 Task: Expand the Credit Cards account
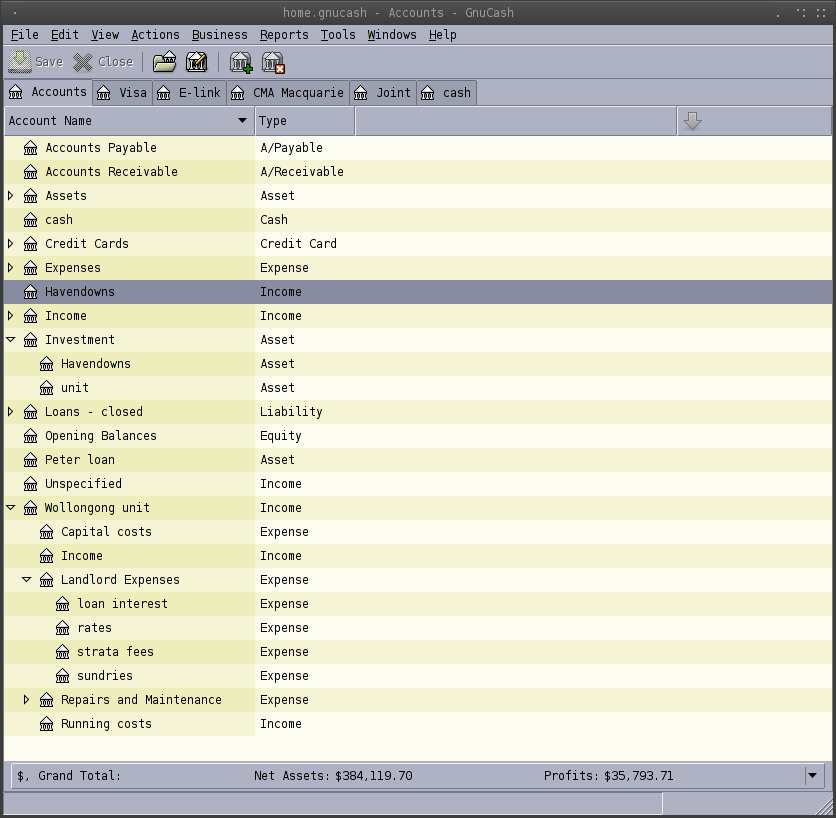point(11,244)
